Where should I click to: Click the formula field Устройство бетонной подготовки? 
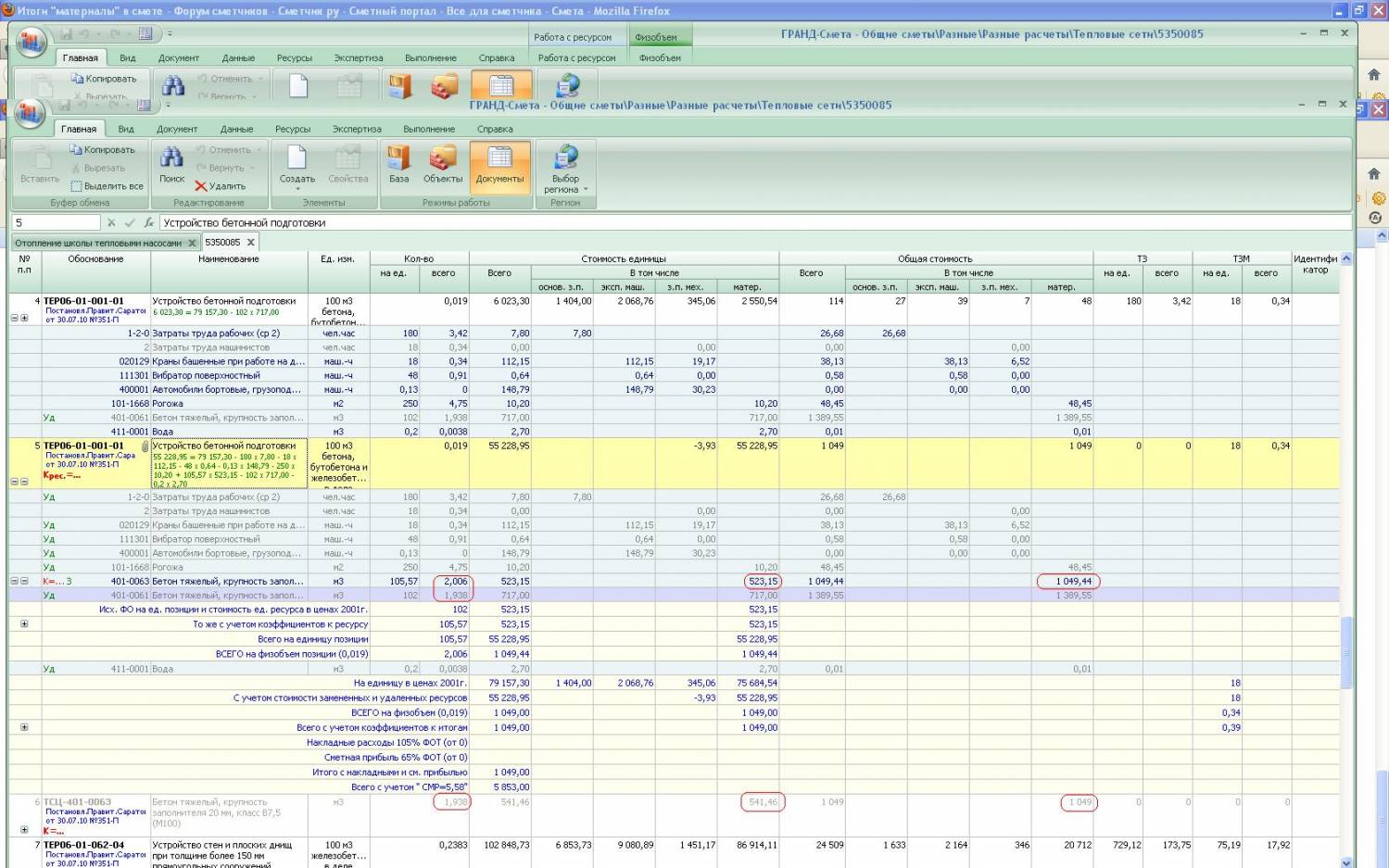click(755, 223)
